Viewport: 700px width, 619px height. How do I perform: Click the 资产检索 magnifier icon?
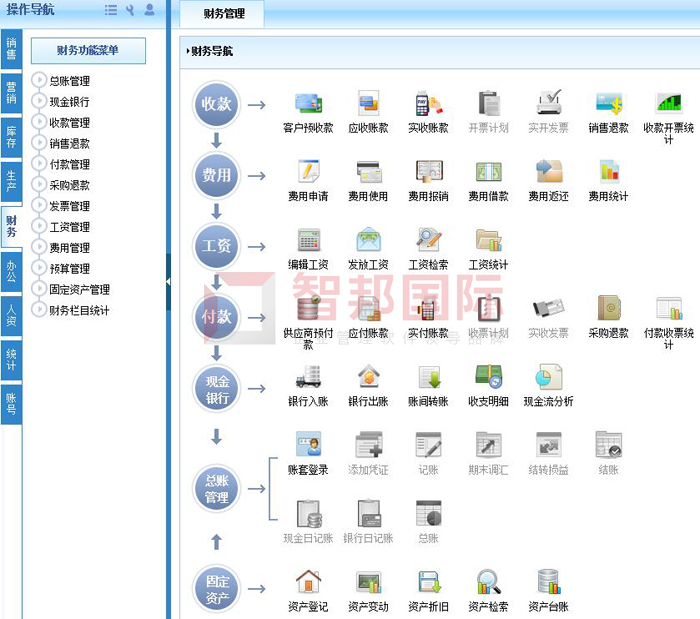coord(488,582)
